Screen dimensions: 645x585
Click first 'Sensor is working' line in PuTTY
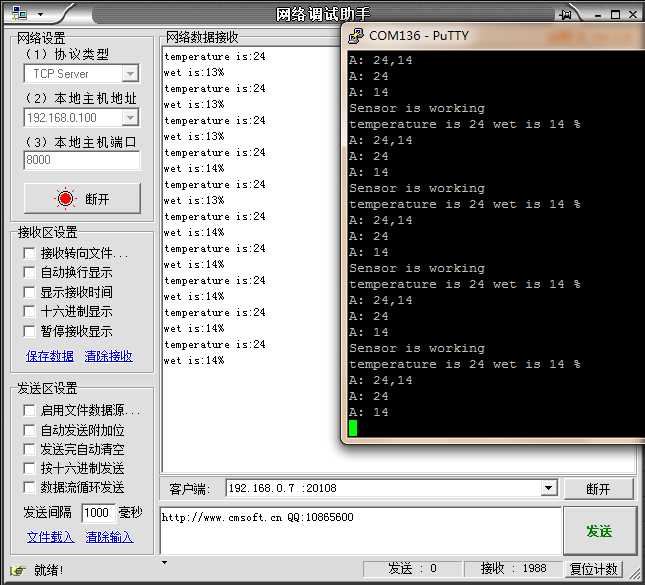(417, 108)
